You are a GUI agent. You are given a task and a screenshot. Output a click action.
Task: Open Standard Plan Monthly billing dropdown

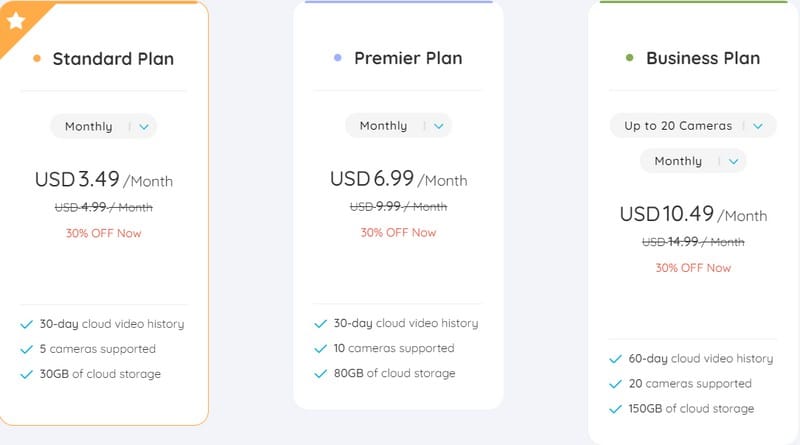click(x=103, y=127)
